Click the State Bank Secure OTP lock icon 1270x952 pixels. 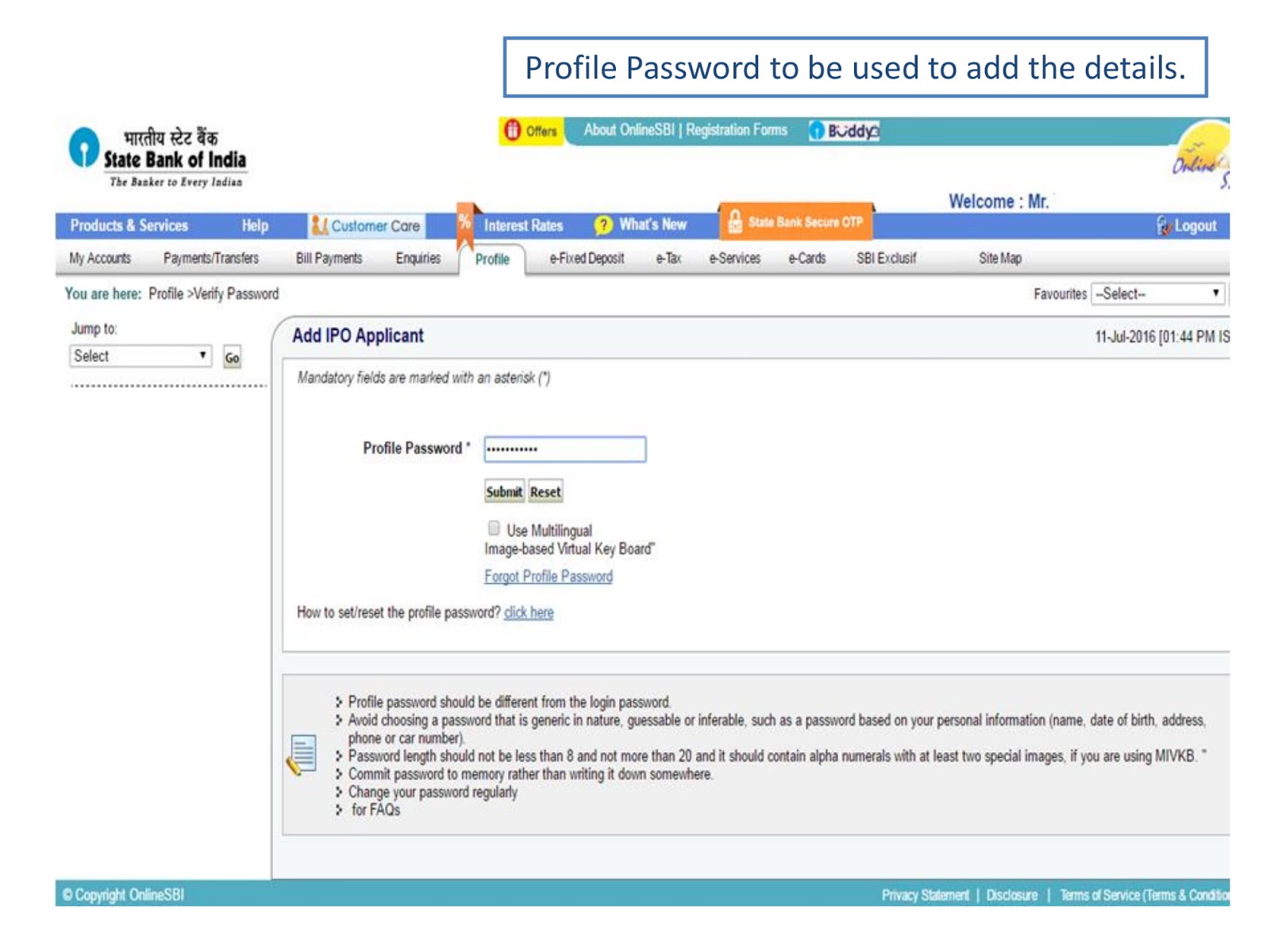(735, 222)
